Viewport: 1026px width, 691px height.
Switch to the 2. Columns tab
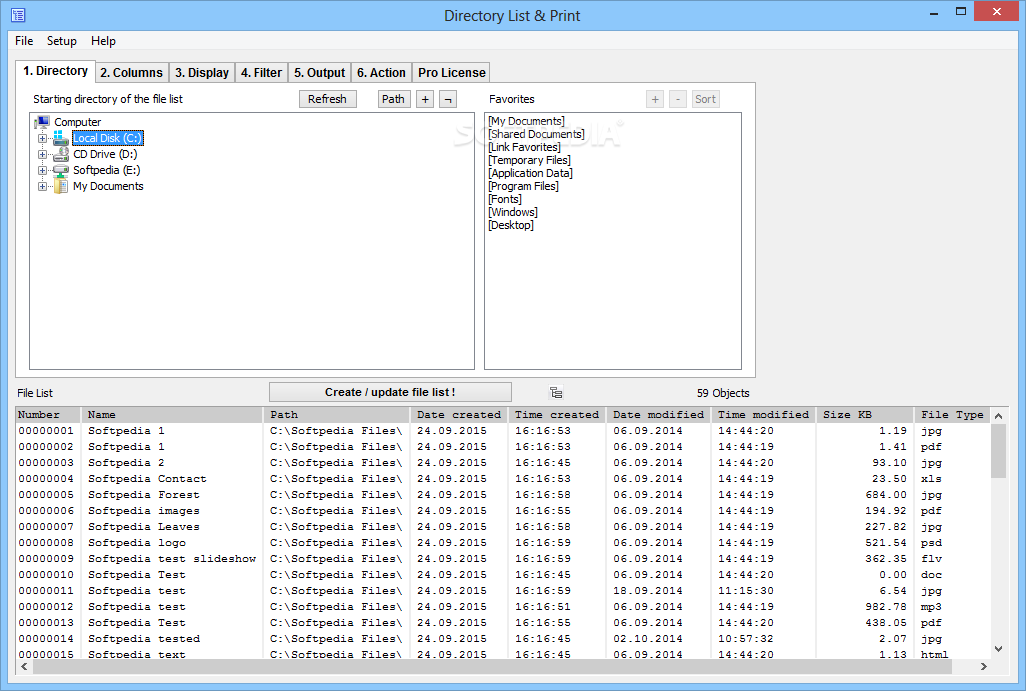[x=132, y=73]
